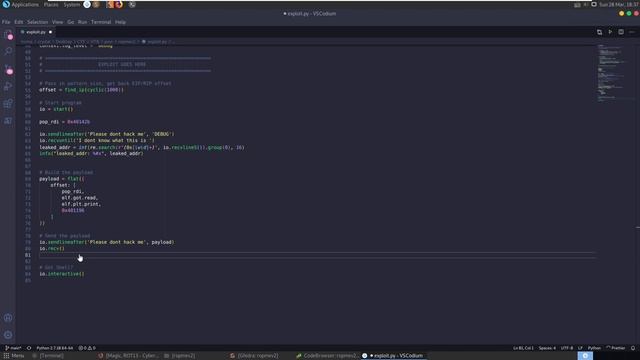Open the Selection menu

click(38, 22)
